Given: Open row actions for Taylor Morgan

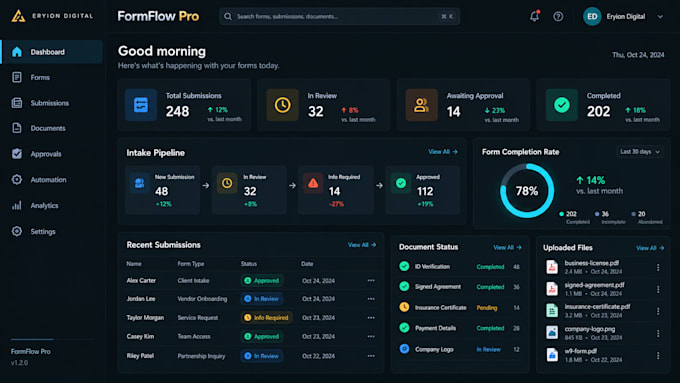Looking at the screenshot, I should tap(371, 318).
